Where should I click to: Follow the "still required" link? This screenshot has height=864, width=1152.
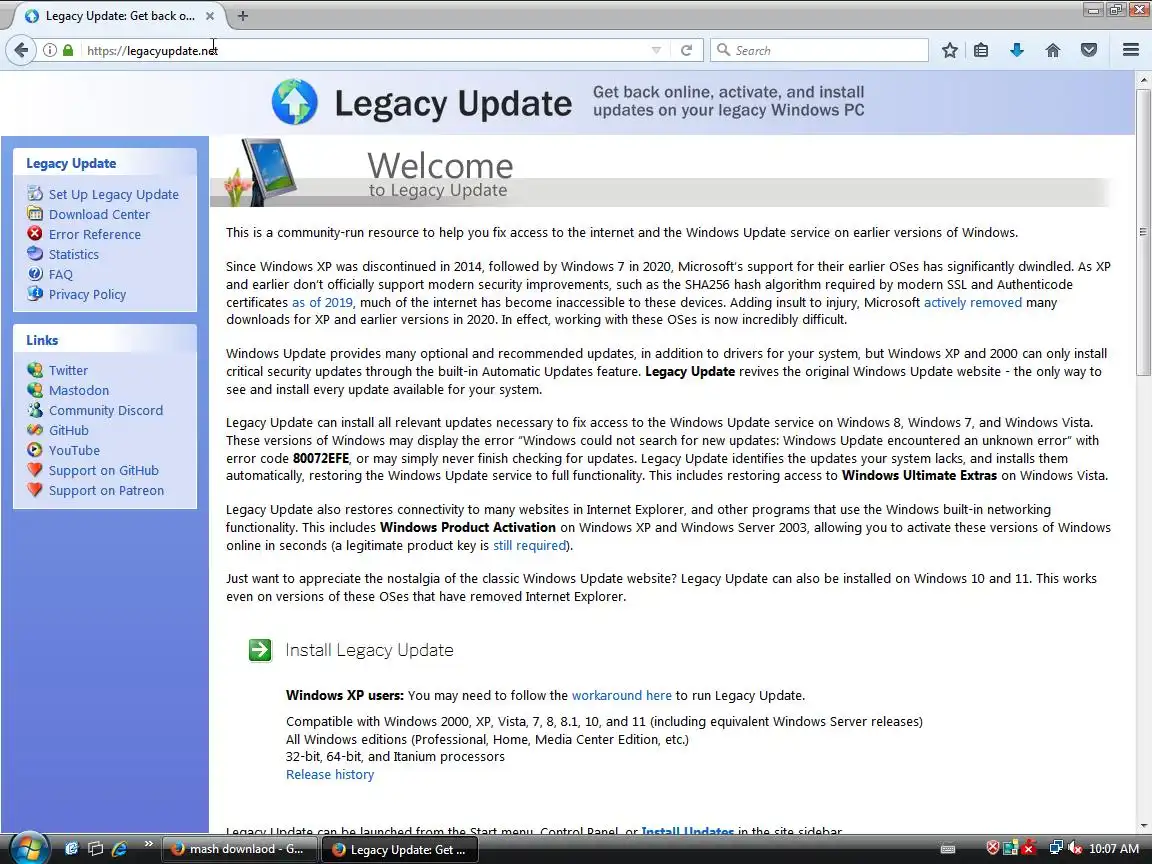click(529, 545)
